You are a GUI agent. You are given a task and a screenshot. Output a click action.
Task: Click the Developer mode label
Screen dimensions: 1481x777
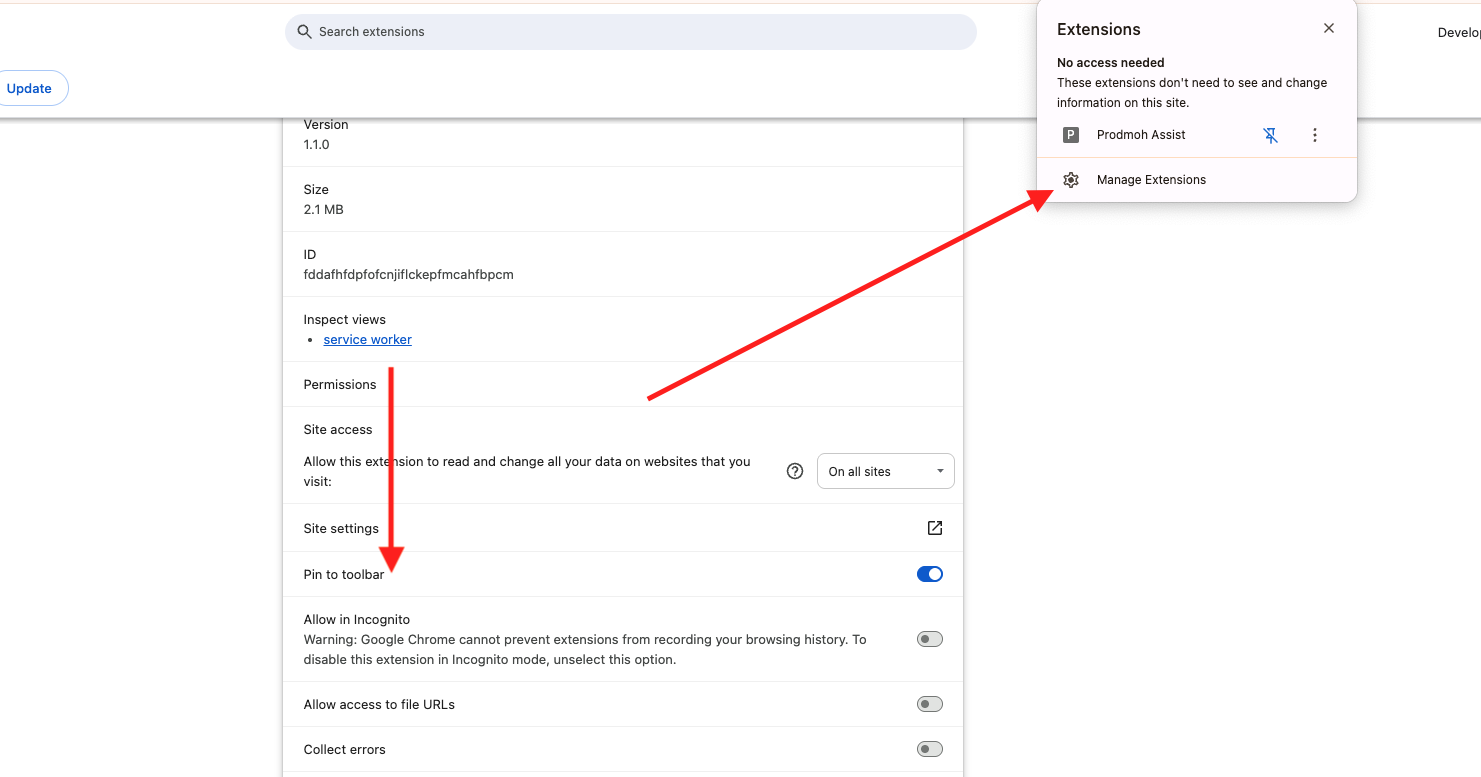[x=1460, y=31]
